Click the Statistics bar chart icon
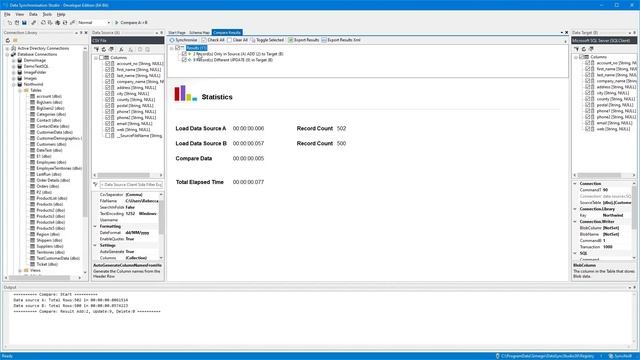The image size is (640, 360). [x=186, y=93]
